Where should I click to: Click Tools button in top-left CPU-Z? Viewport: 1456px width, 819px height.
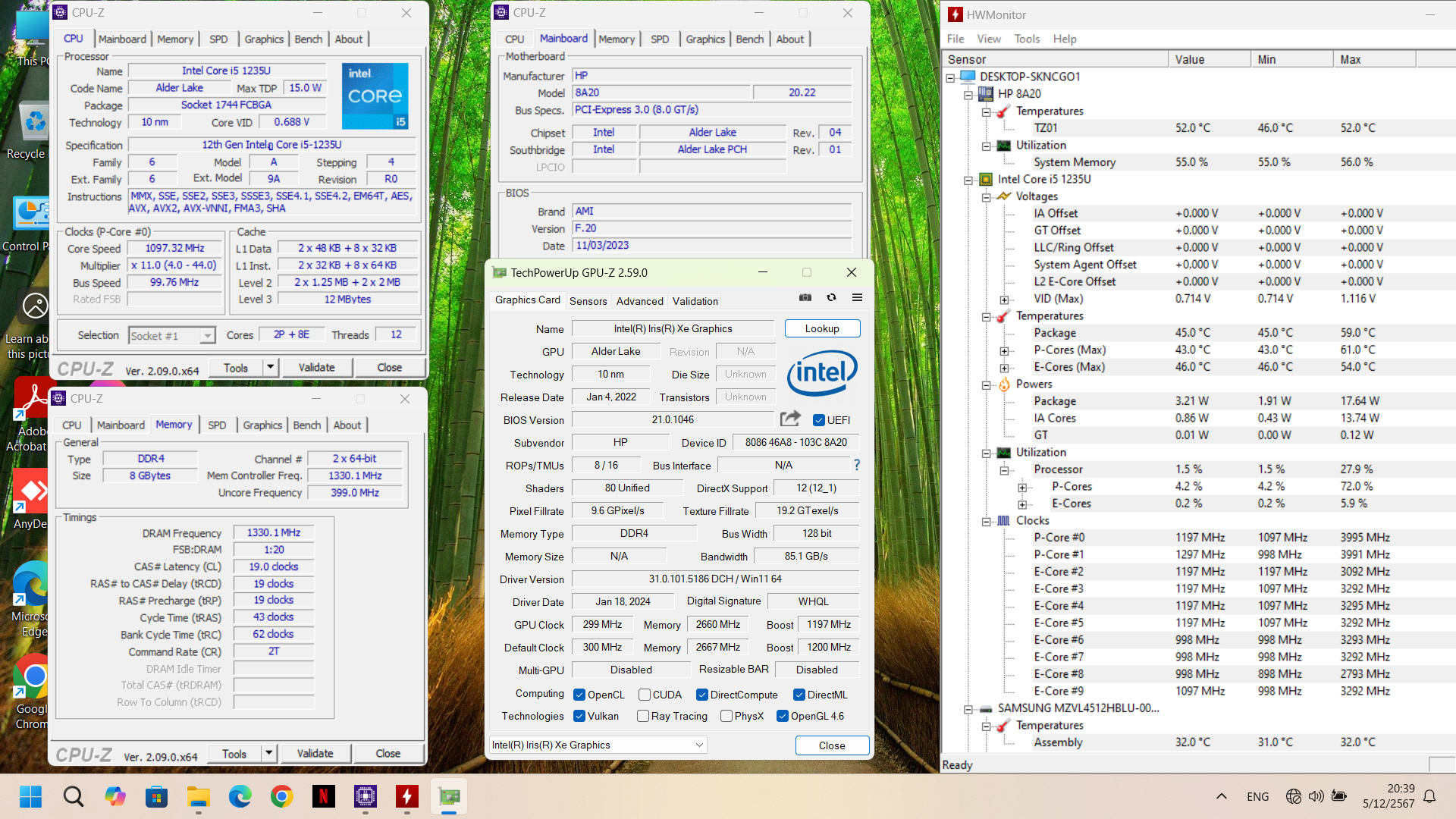point(236,367)
